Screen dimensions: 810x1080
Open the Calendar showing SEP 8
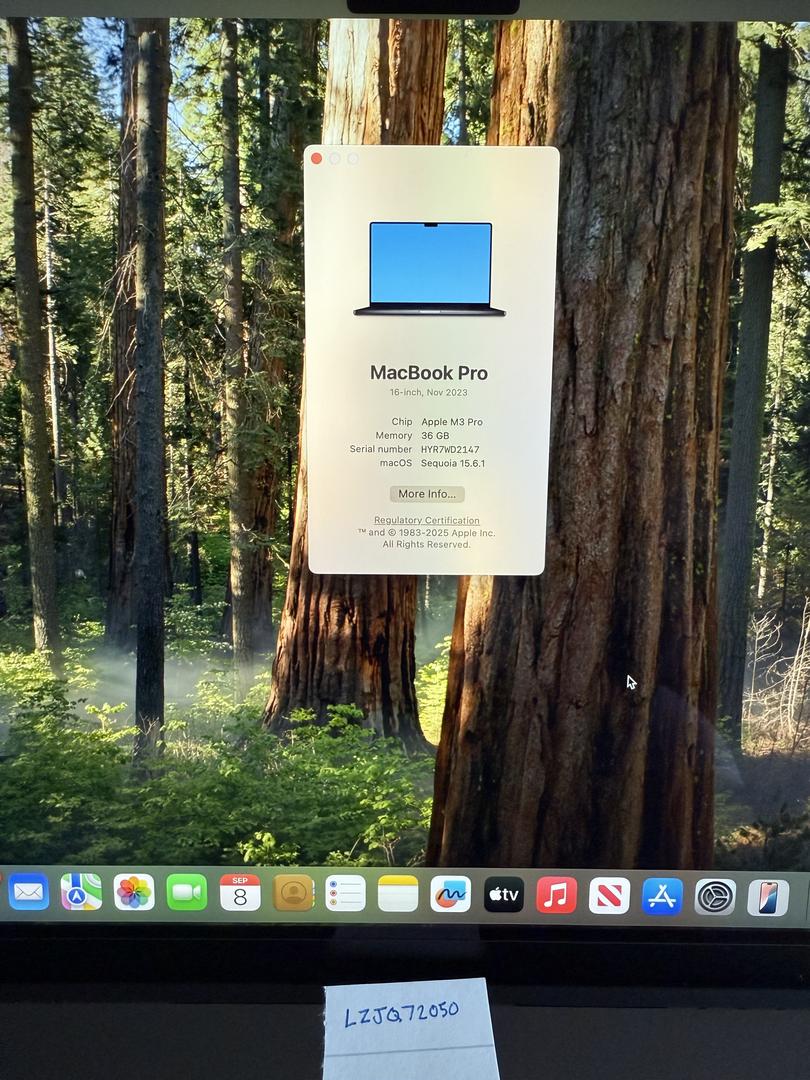coord(240,893)
